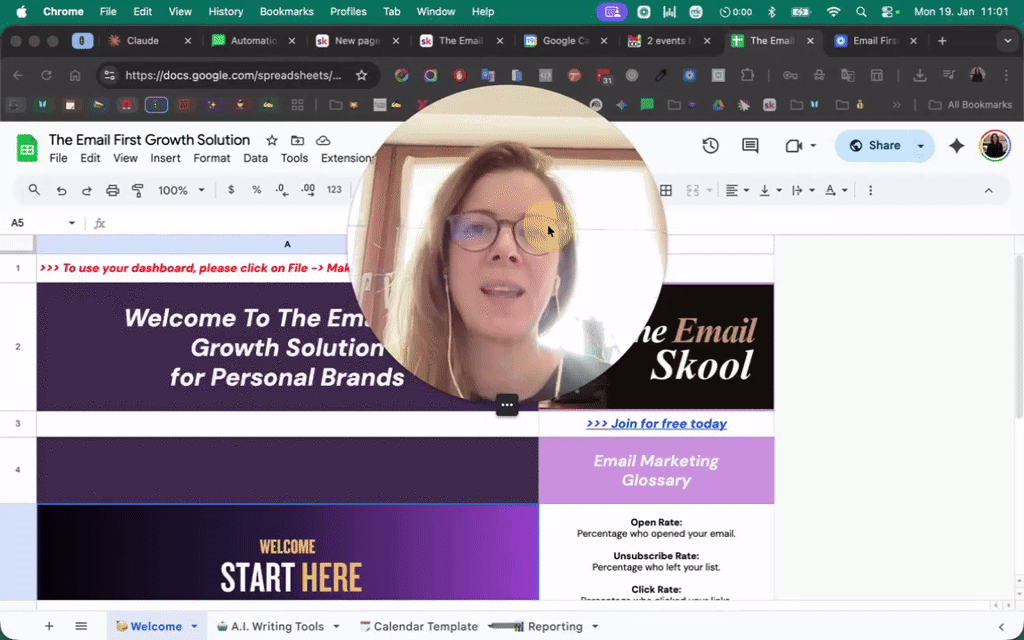Open version history clock icon
1024x640 pixels.
coord(710,145)
